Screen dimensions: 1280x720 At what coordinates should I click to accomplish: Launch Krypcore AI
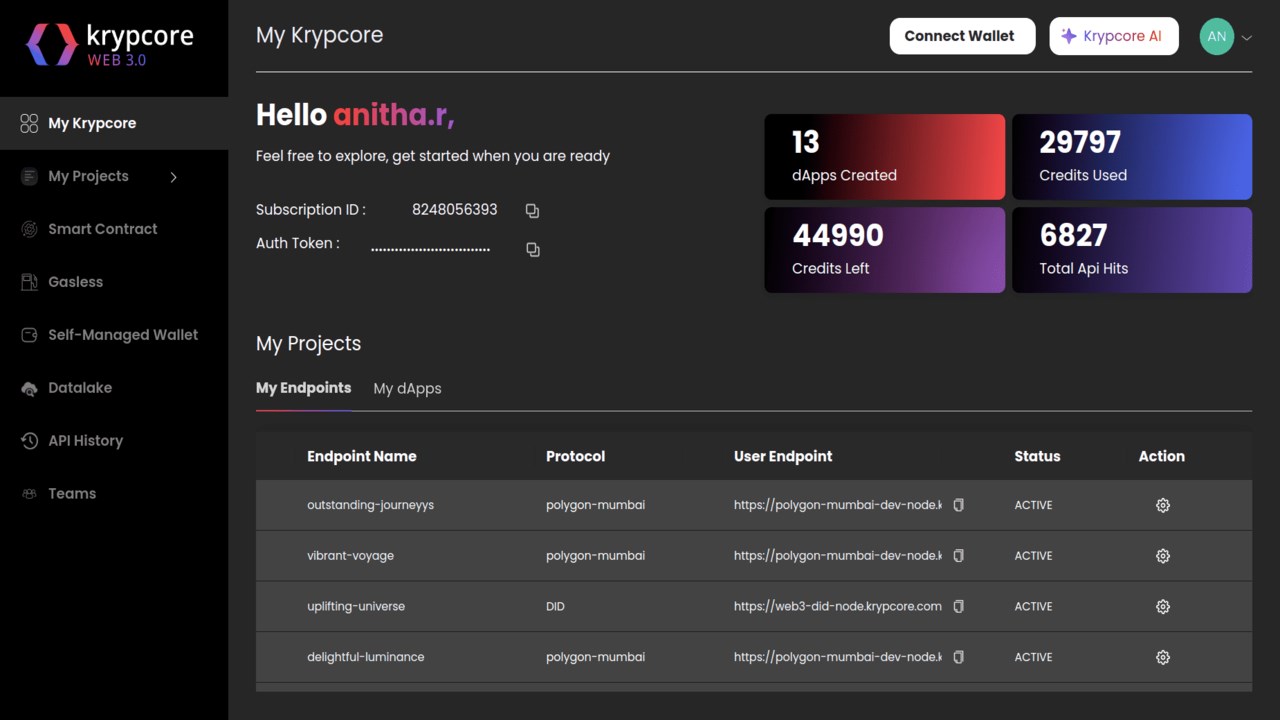[1113, 36]
